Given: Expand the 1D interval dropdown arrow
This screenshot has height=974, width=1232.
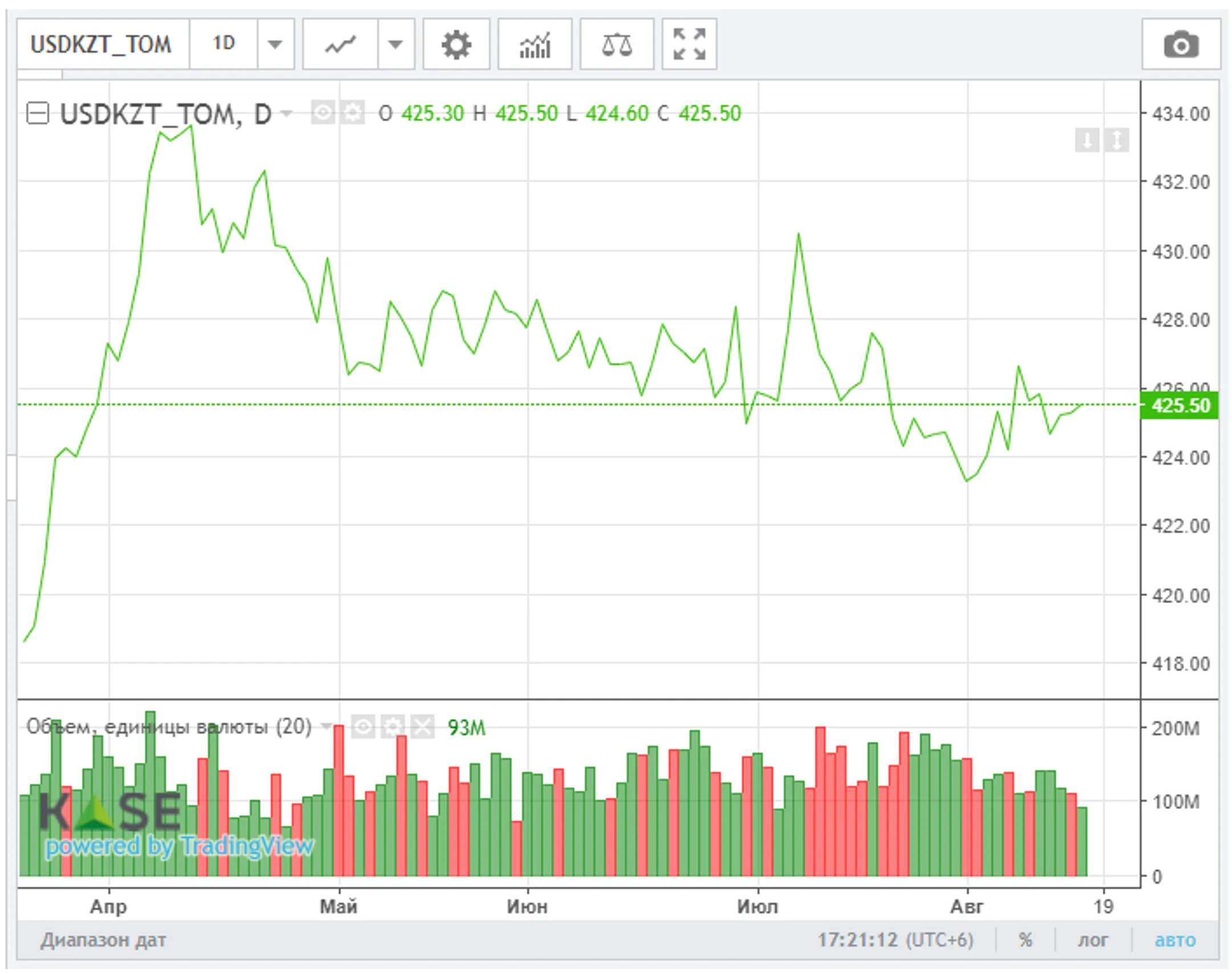Looking at the screenshot, I should tap(275, 45).
